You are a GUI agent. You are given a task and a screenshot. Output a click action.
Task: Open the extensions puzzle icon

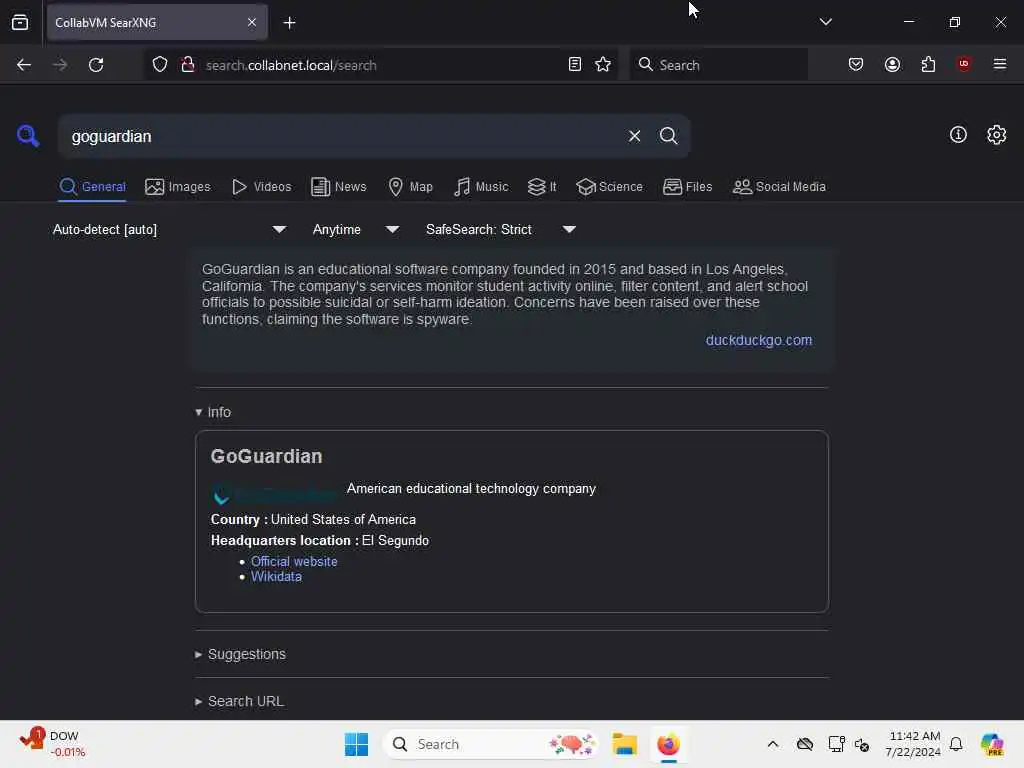coord(928,65)
